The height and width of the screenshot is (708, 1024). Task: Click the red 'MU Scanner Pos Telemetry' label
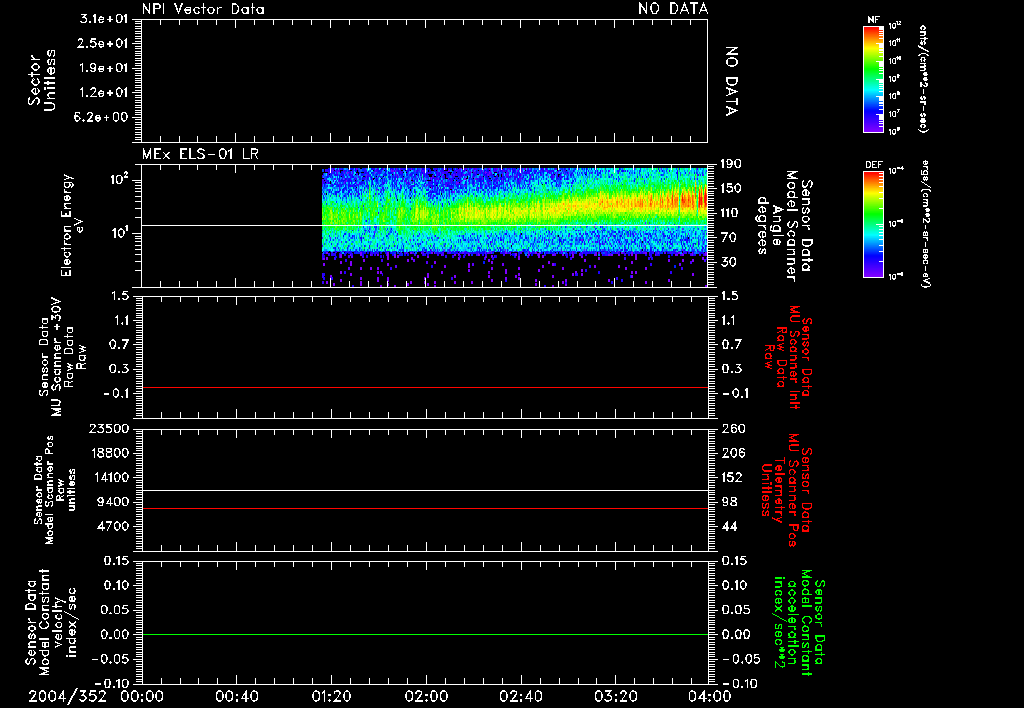click(787, 490)
